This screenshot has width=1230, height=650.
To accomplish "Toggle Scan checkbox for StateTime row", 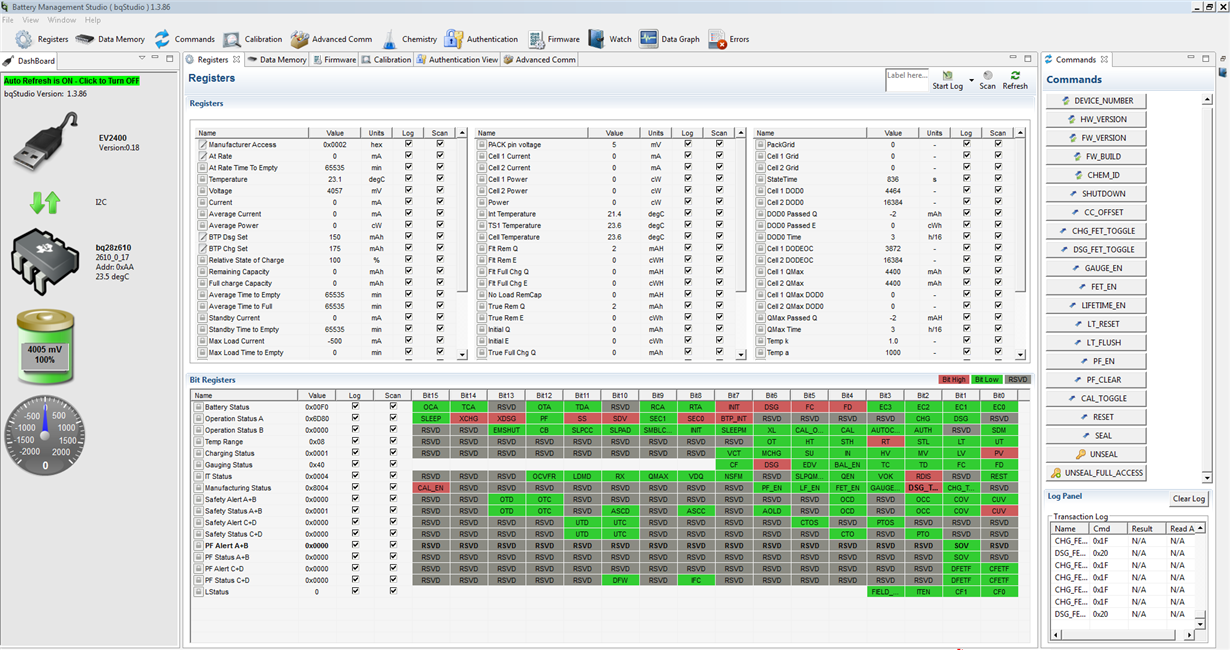I will tap(998, 179).
